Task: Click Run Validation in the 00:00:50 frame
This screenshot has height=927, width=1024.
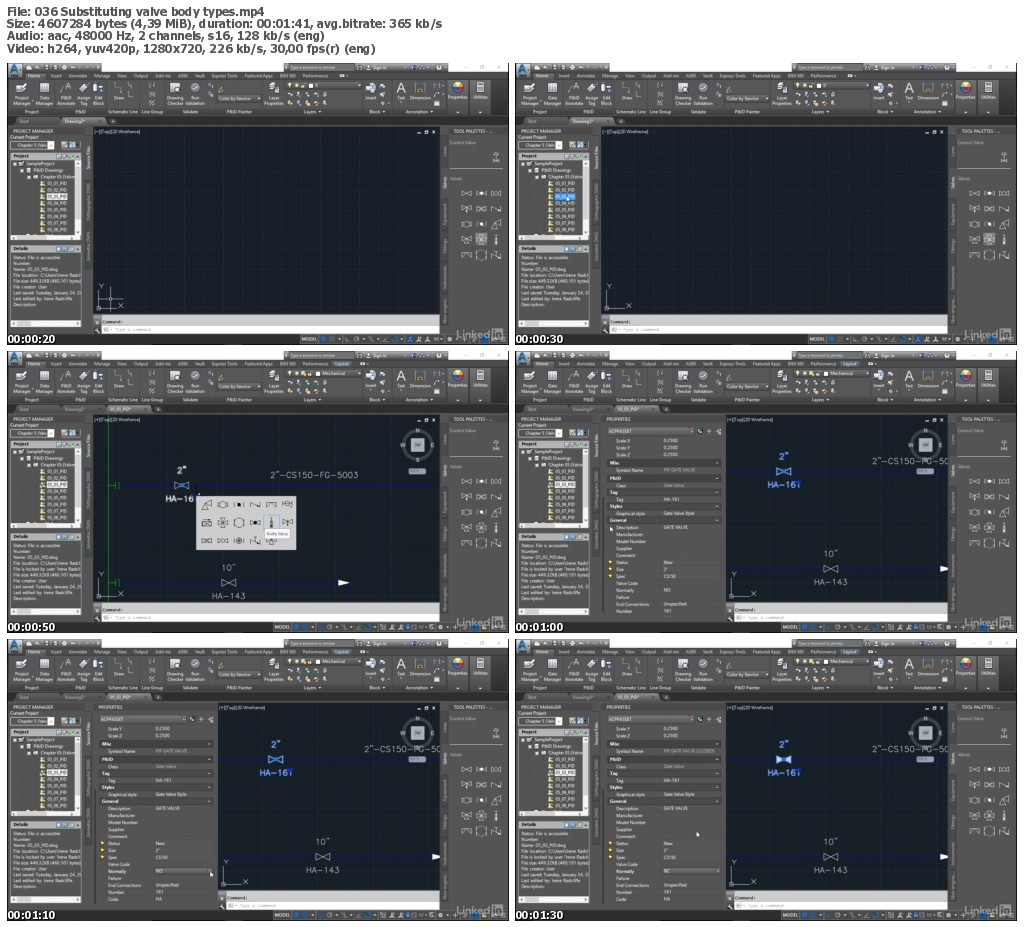Action: coord(195,381)
